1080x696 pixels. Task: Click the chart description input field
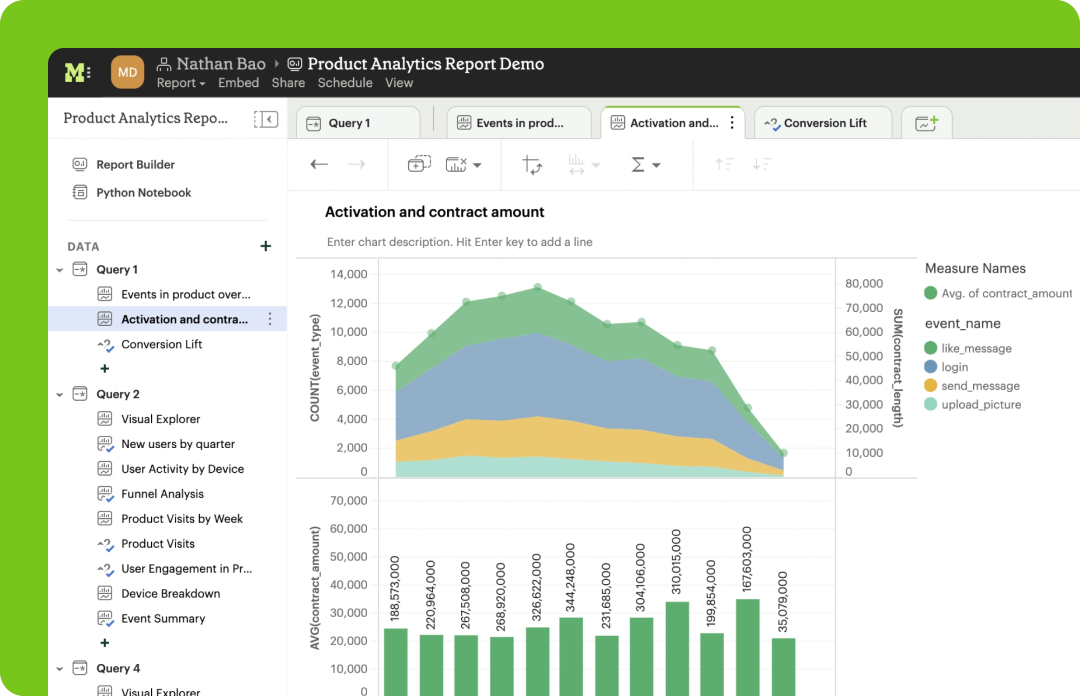[x=459, y=243]
